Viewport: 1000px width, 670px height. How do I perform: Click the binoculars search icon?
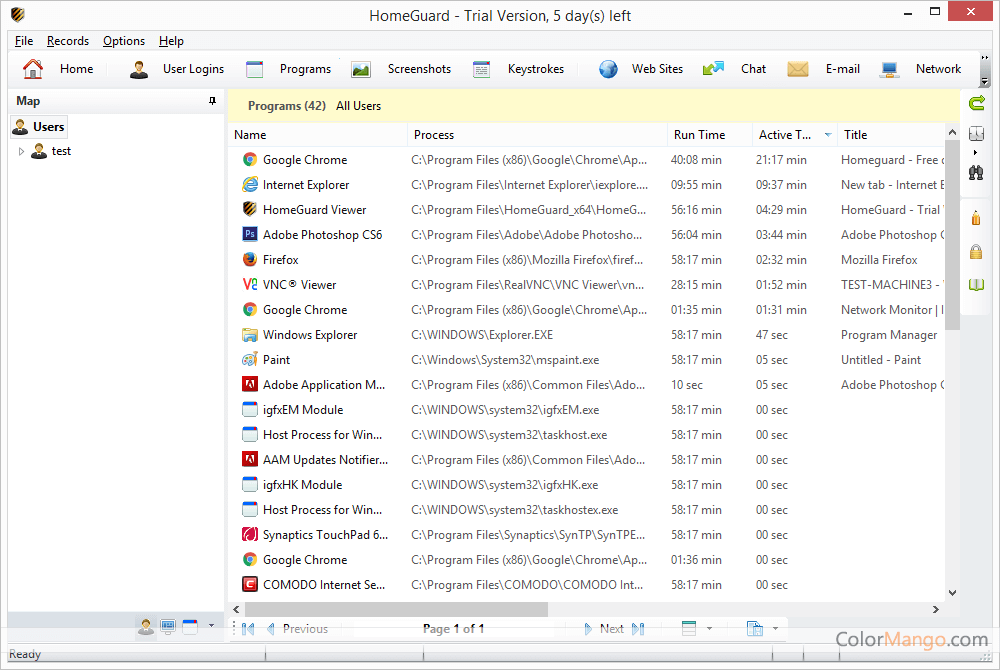[976, 172]
